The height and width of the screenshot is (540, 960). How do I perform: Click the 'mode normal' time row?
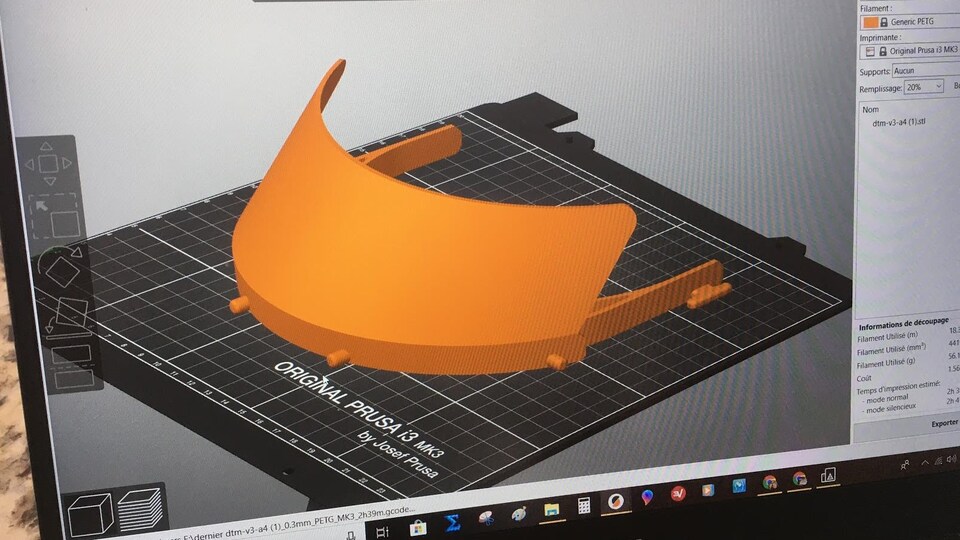coord(887,399)
